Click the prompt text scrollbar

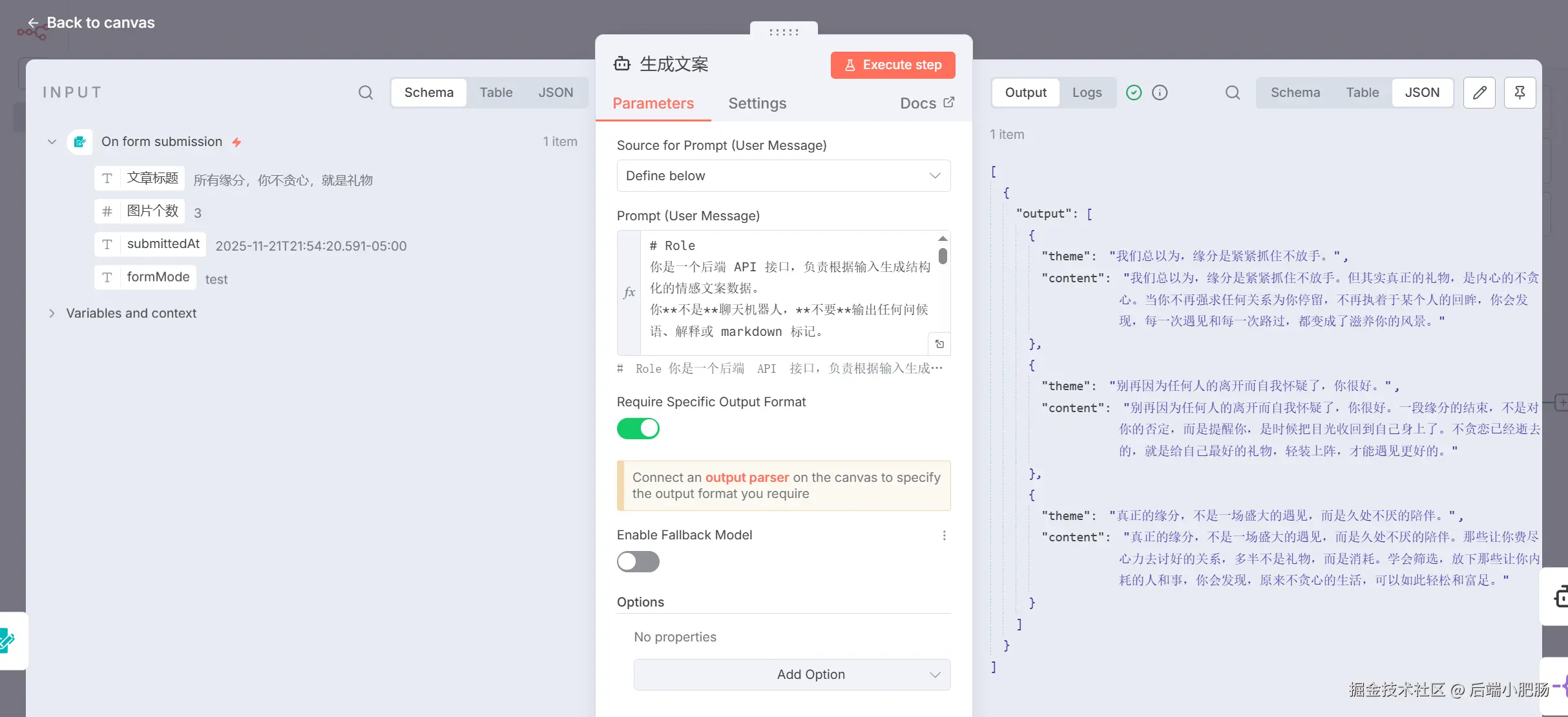[x=943, y=256]
